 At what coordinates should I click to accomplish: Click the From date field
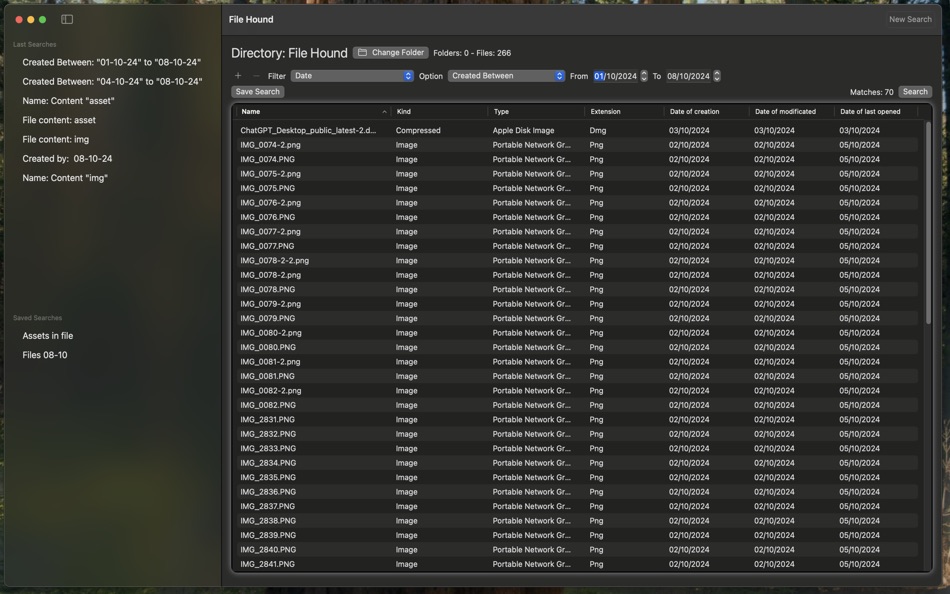[x=615, y=76]
